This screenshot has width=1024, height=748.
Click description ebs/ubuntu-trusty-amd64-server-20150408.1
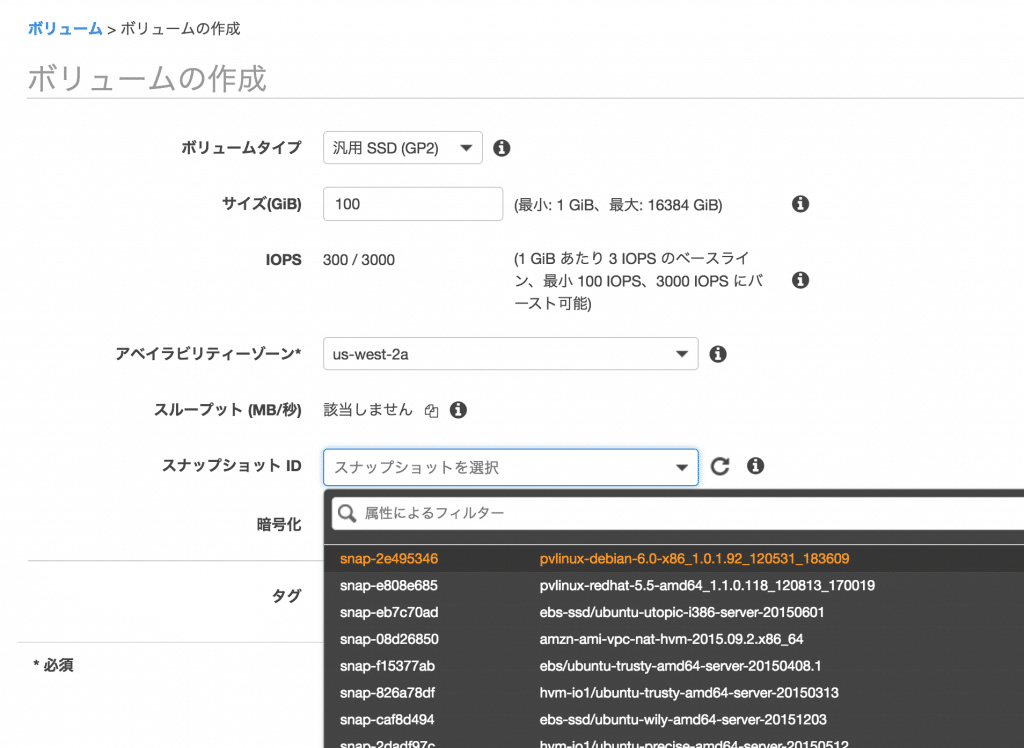click(680, 666)
